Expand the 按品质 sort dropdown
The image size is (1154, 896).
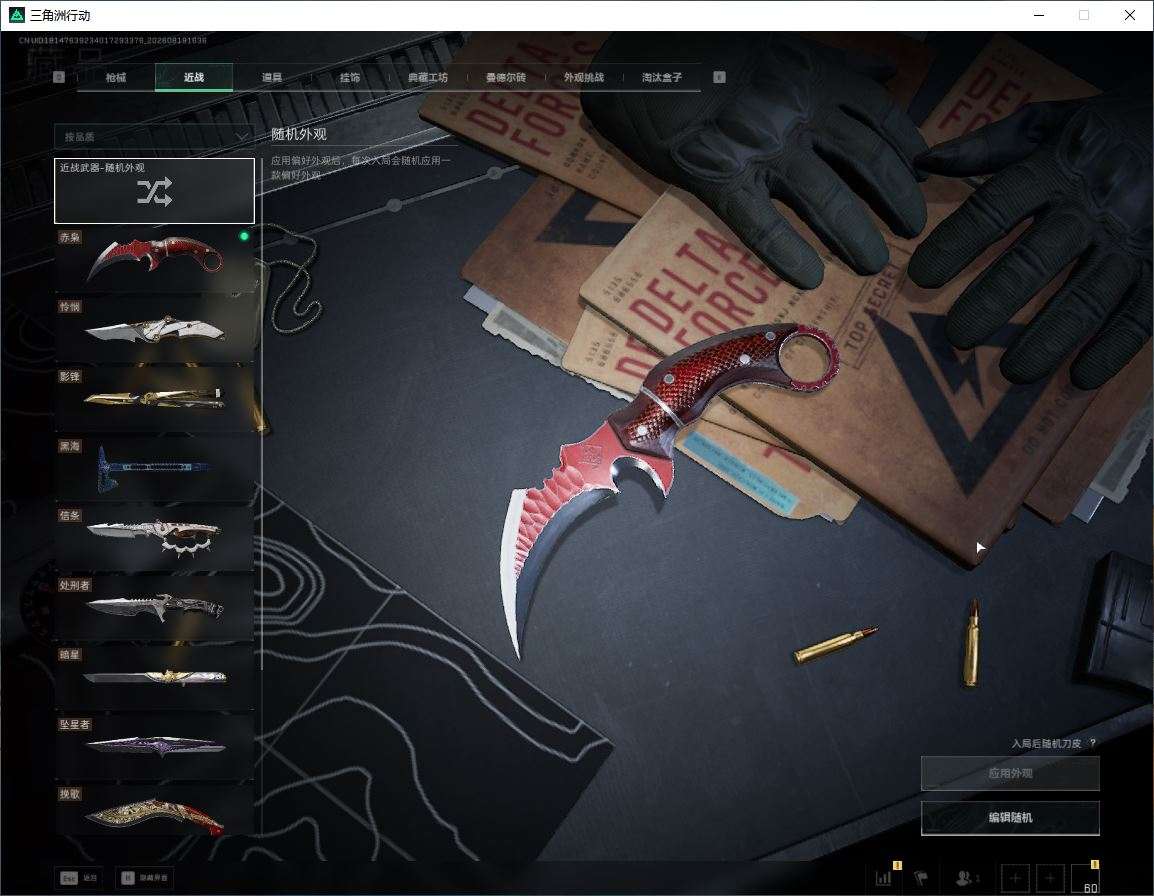[x=154, y=137]
